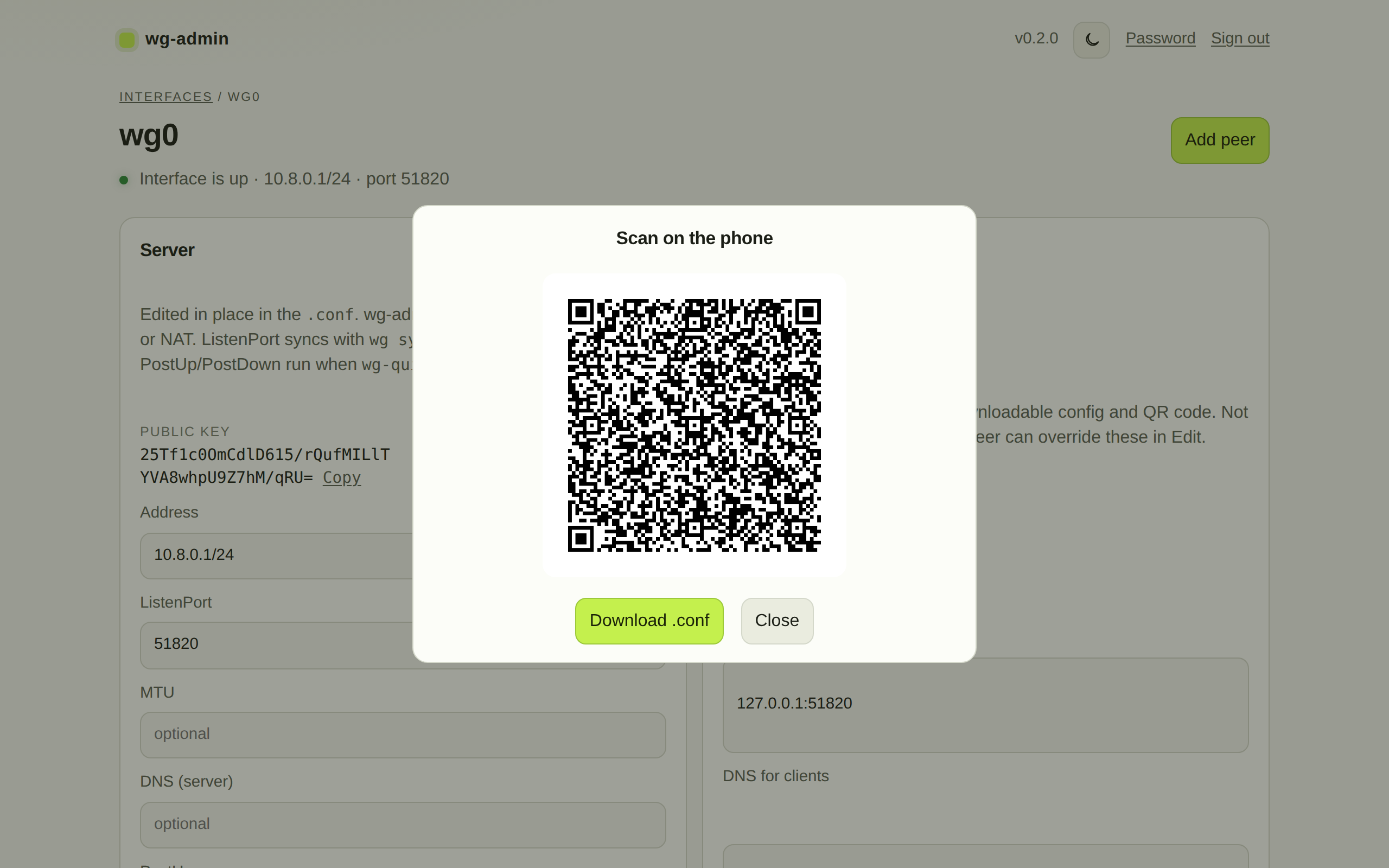This screenshot has width=1389, height=868.
Task: Click the wg-admin title text
Action: click(x=187, y=39)
